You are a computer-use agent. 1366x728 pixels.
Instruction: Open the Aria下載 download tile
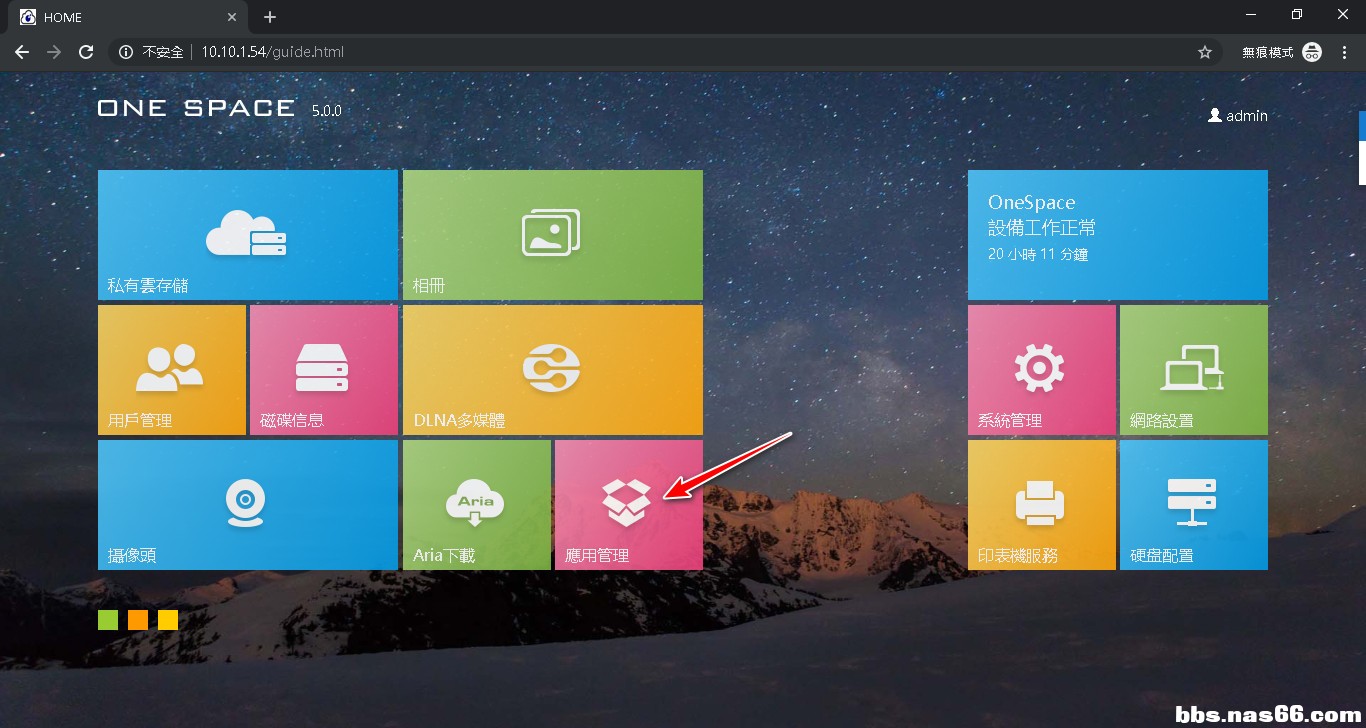[476, 505]
